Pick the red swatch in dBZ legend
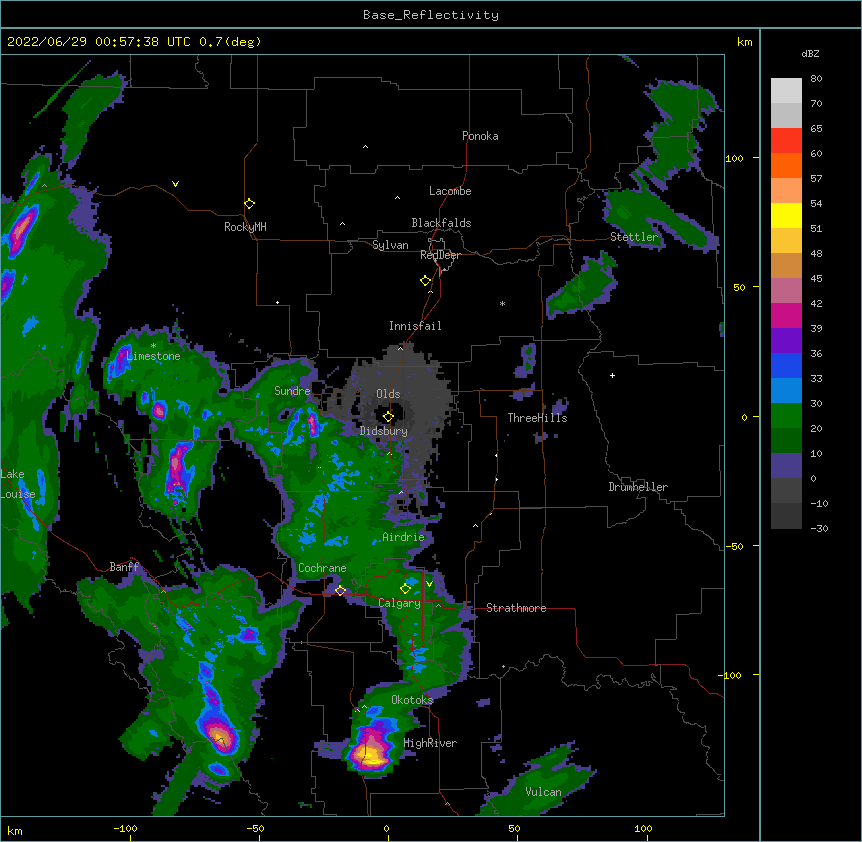The image size is (862, 842). (x=786, y=141)
